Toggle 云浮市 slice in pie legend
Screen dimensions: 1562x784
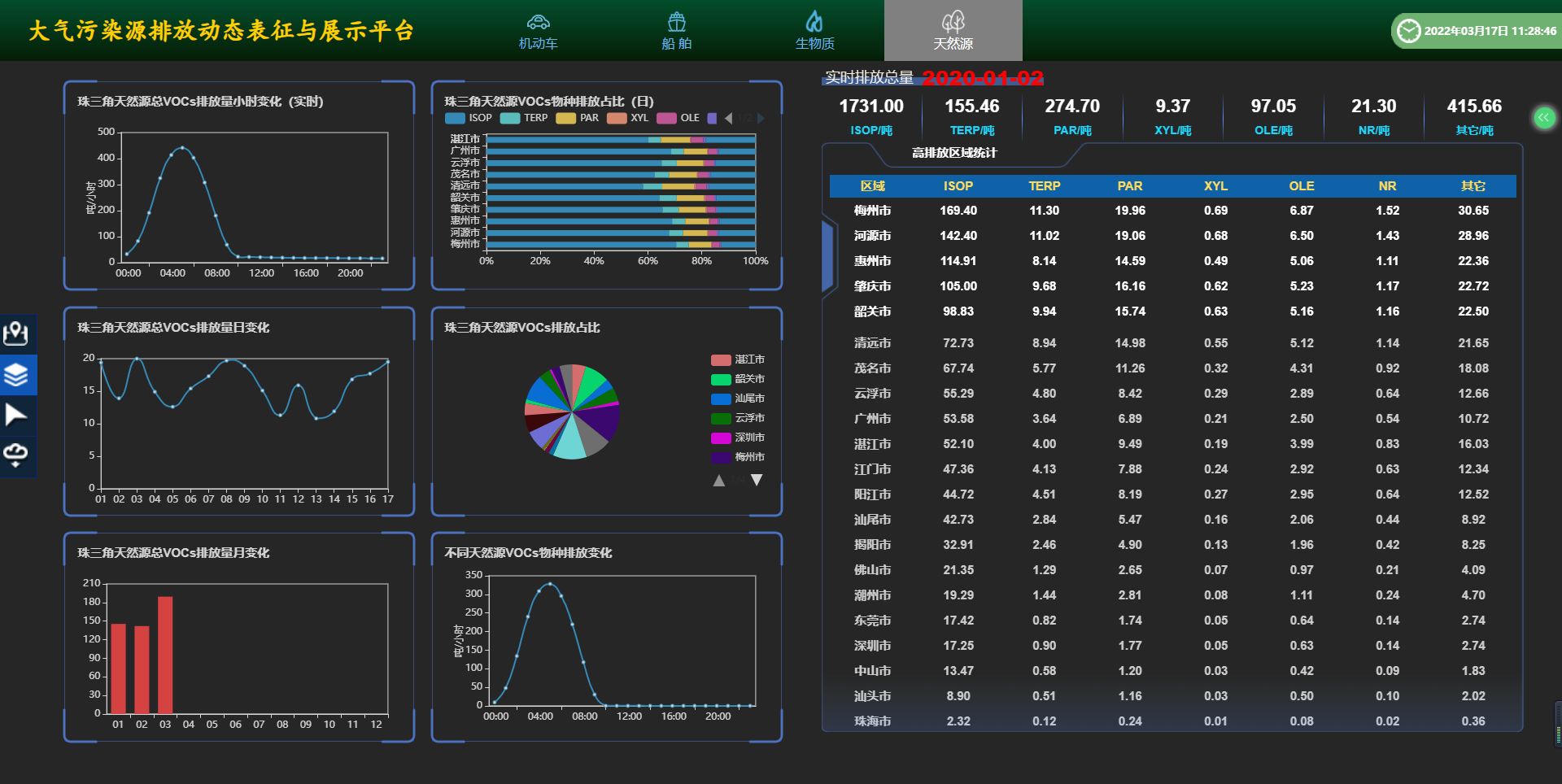(738, 418)
